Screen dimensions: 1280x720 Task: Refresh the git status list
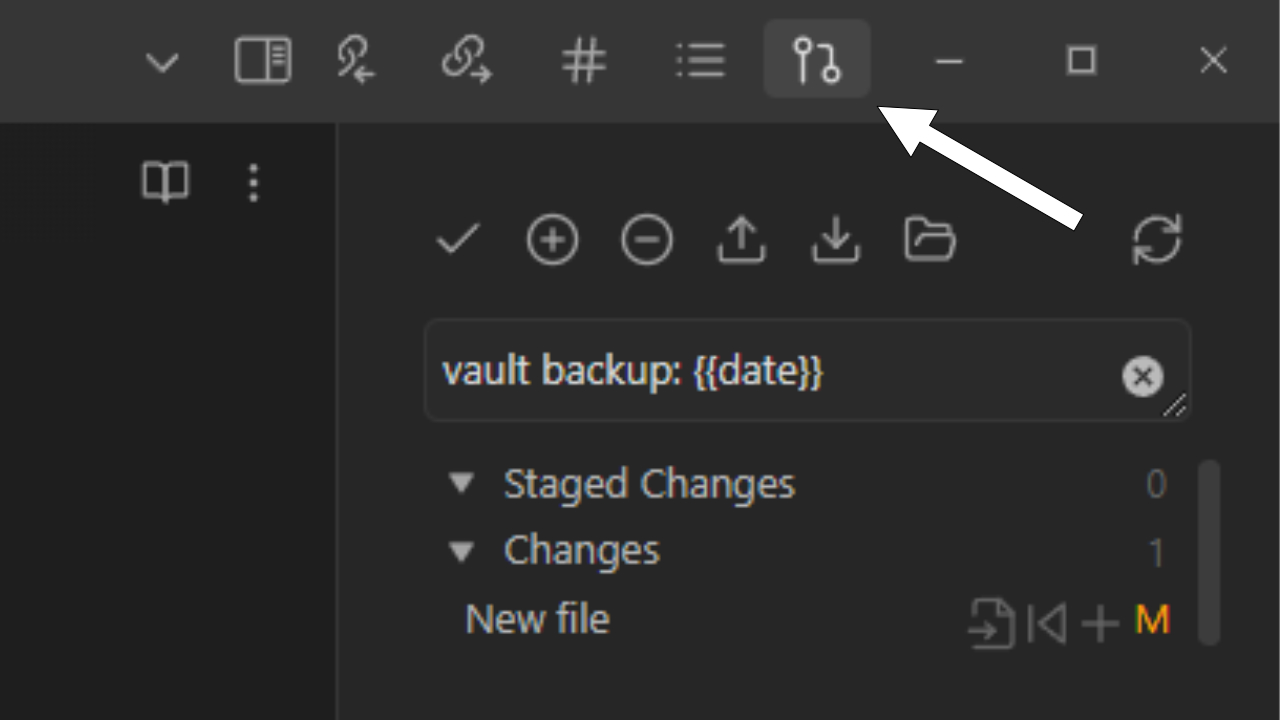point(1157,240)
